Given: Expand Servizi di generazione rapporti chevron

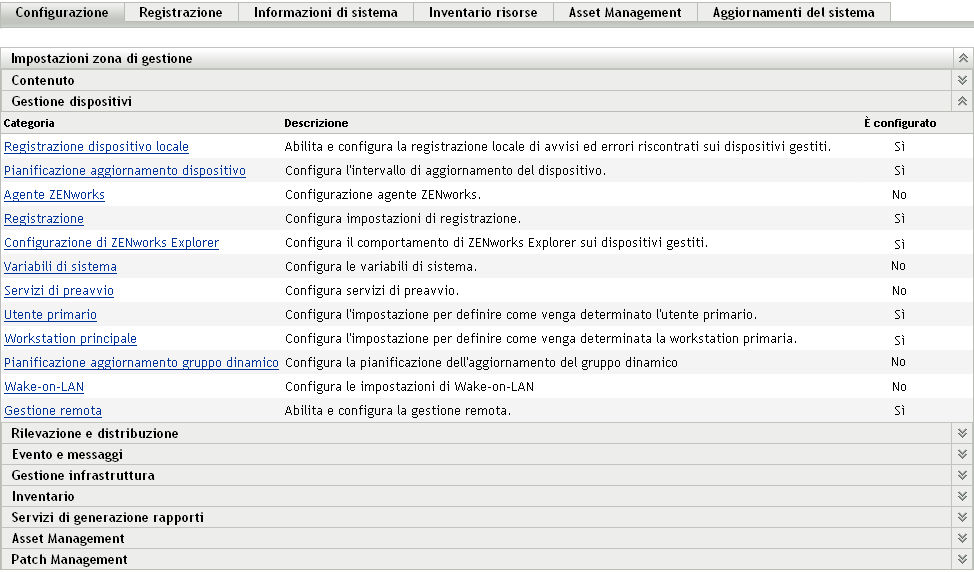Looking at the screenshot, I should (963, 518).
